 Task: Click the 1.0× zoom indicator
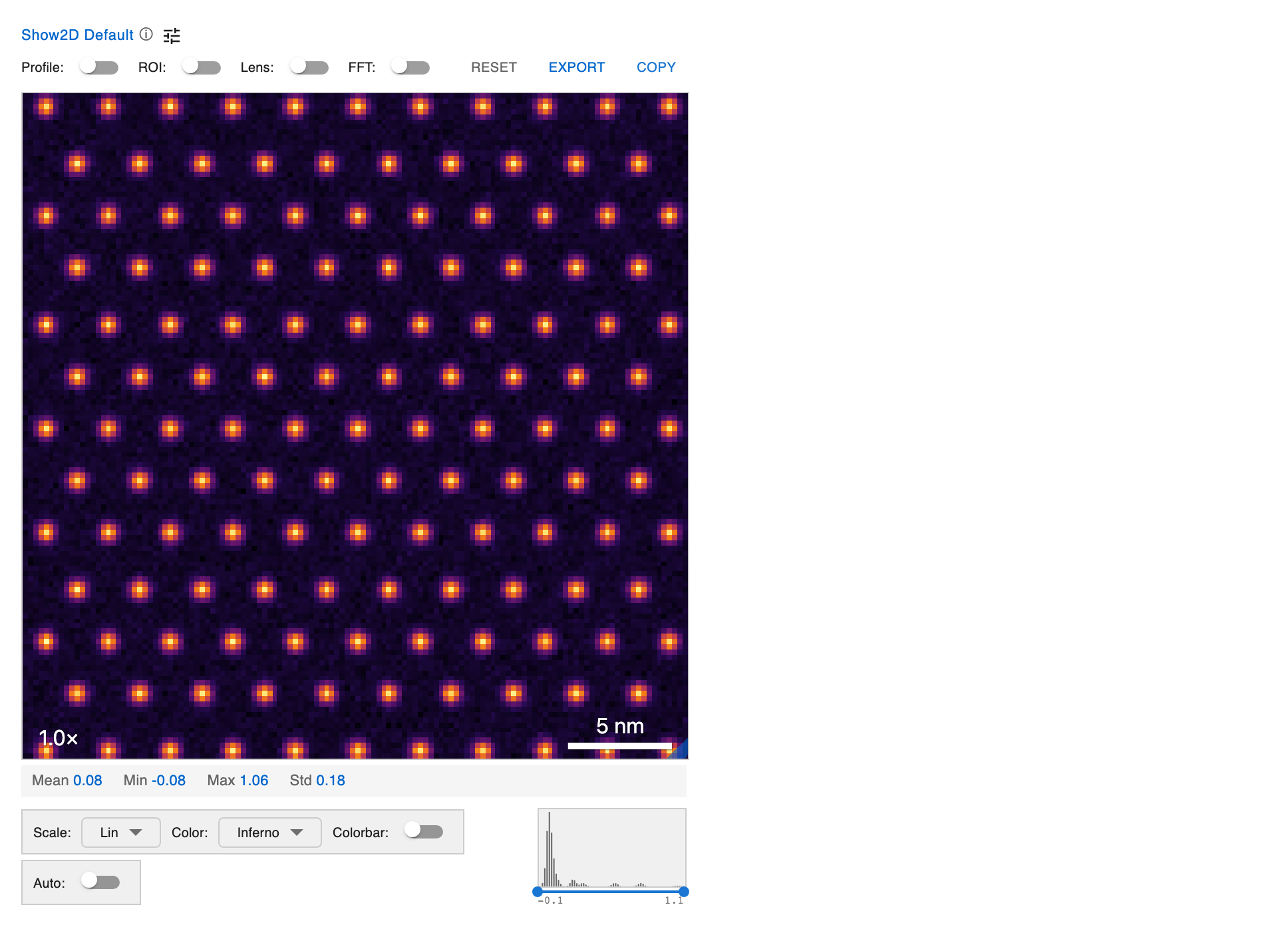coord(57,737)
